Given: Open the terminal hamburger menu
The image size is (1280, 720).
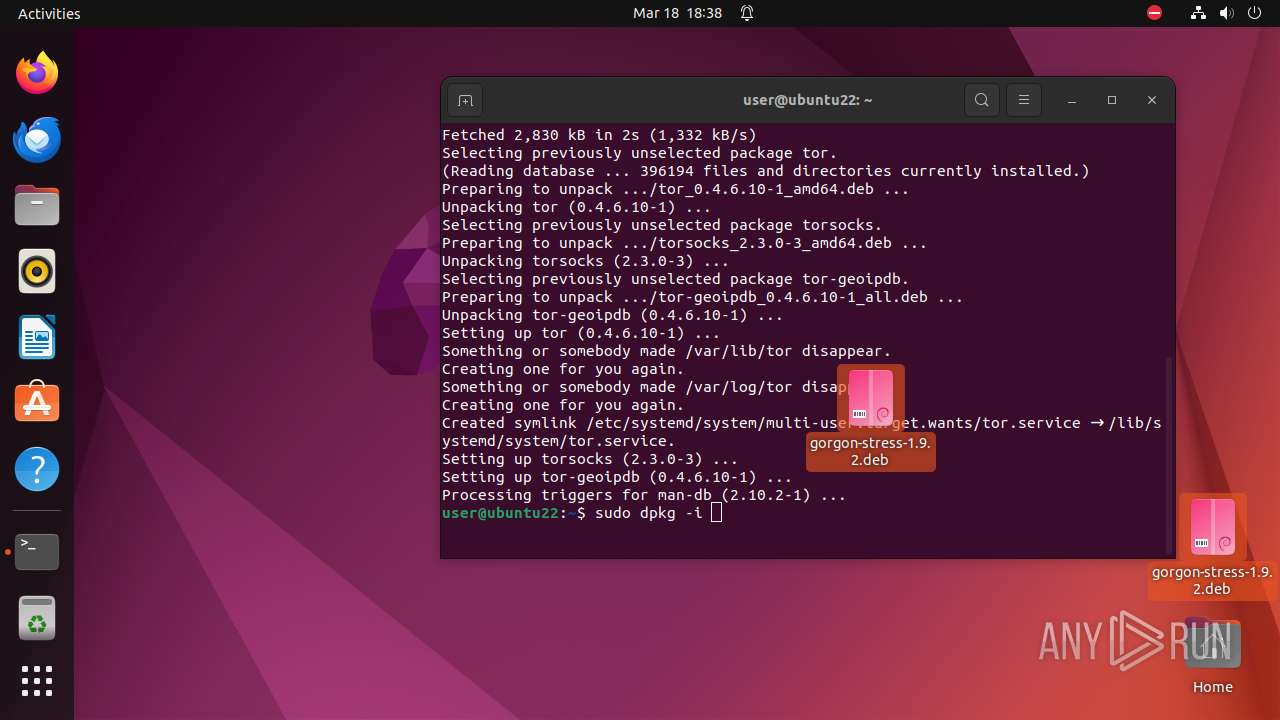Looking at the screenshot, I should [x=1024, y=100].
